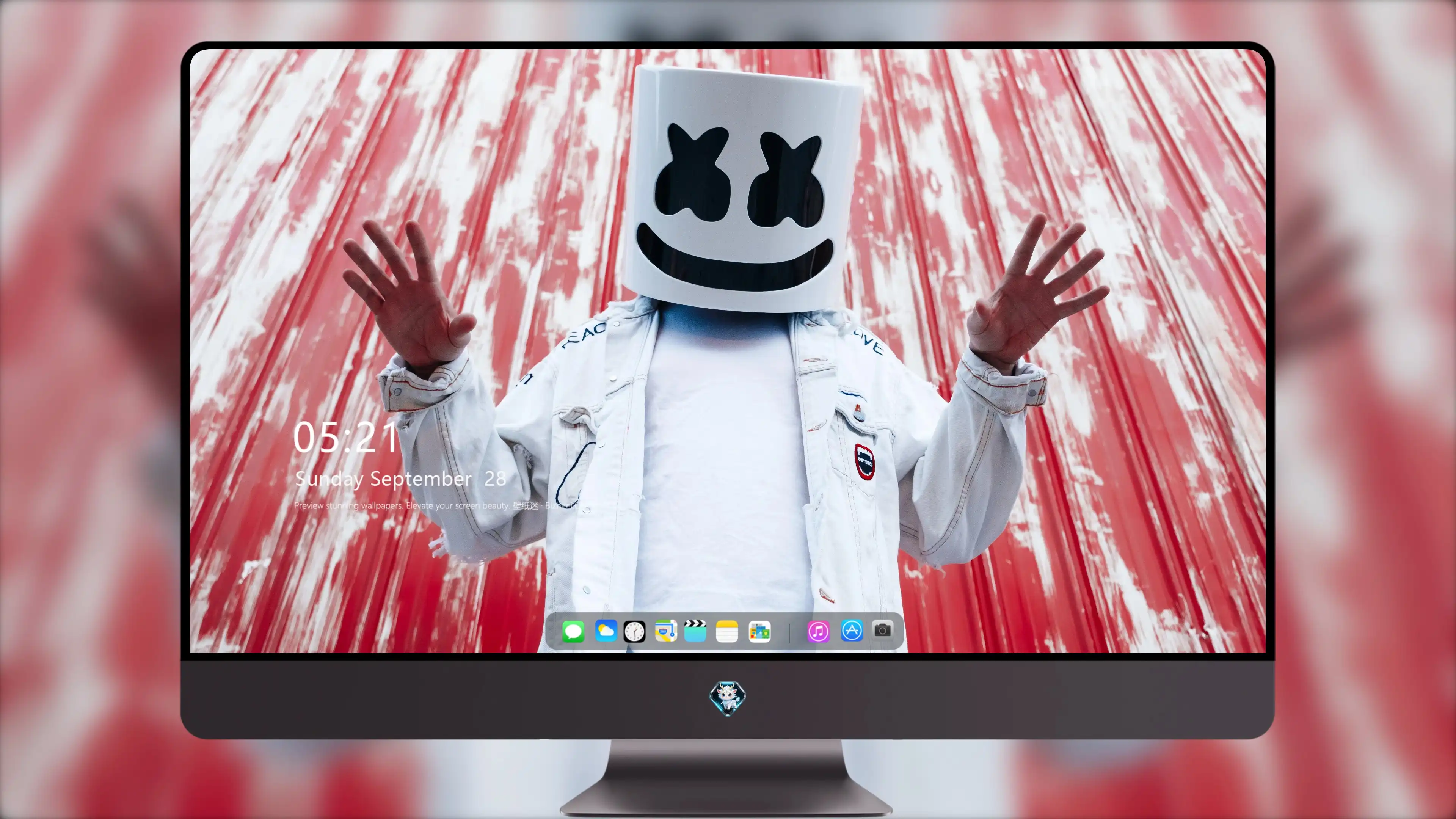Open the Camera app in dock
Viewport: 1456px width, 819px height.
[x=883, y=630]
